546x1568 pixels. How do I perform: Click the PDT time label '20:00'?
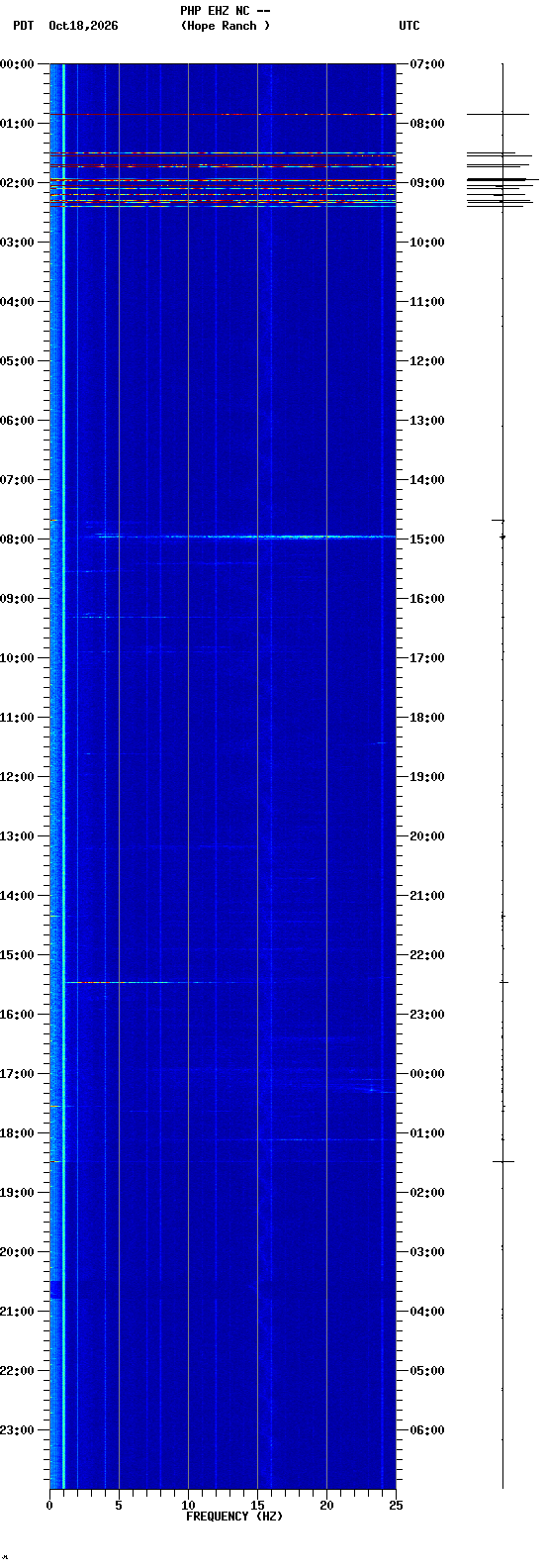pyautogui.click(x=18, y=1252)
